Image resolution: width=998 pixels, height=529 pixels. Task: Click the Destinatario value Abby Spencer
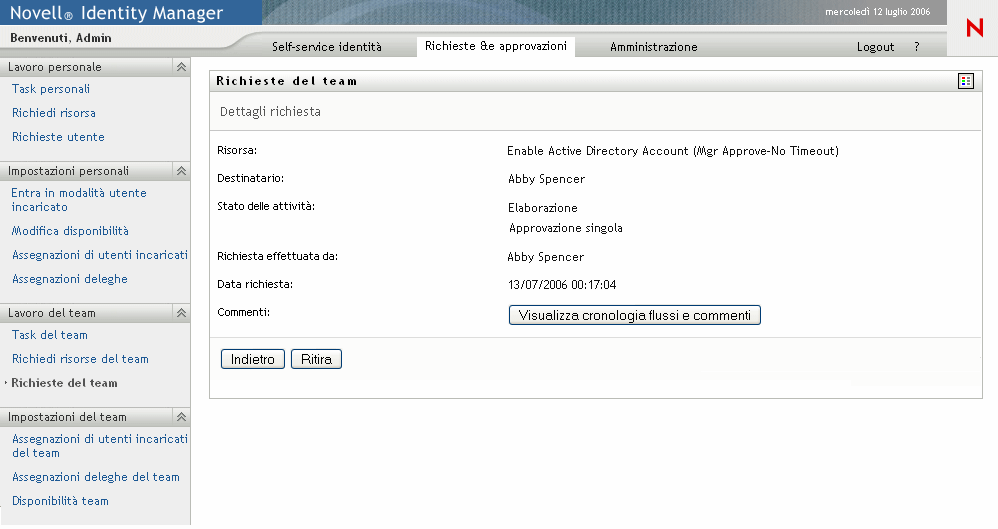pos(546,179)
